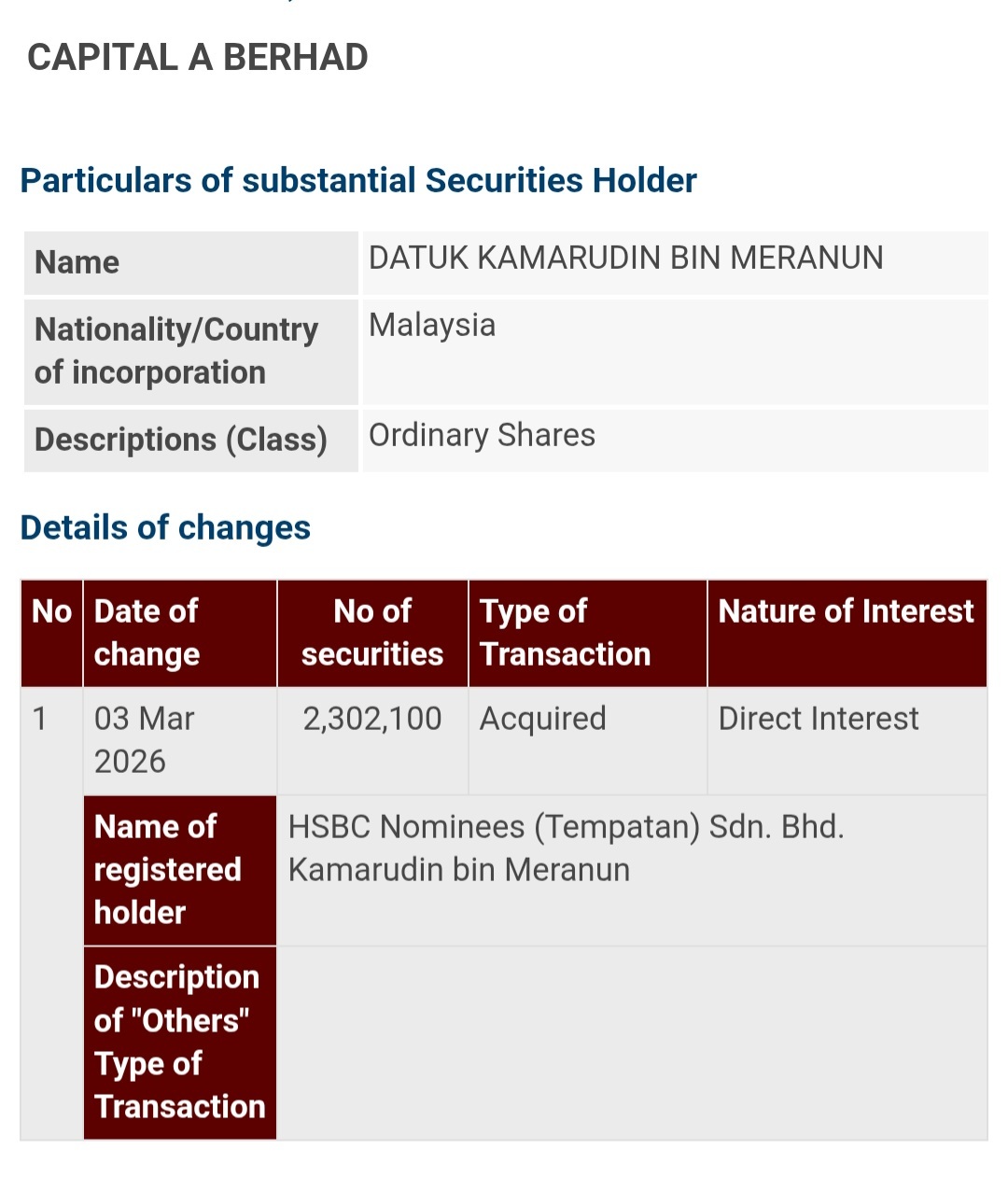Screen dimensions: 1008x1177
Task: Click the DATUK KAMARUDIN BIN MERANUN name value
Action: pos(625,258)
